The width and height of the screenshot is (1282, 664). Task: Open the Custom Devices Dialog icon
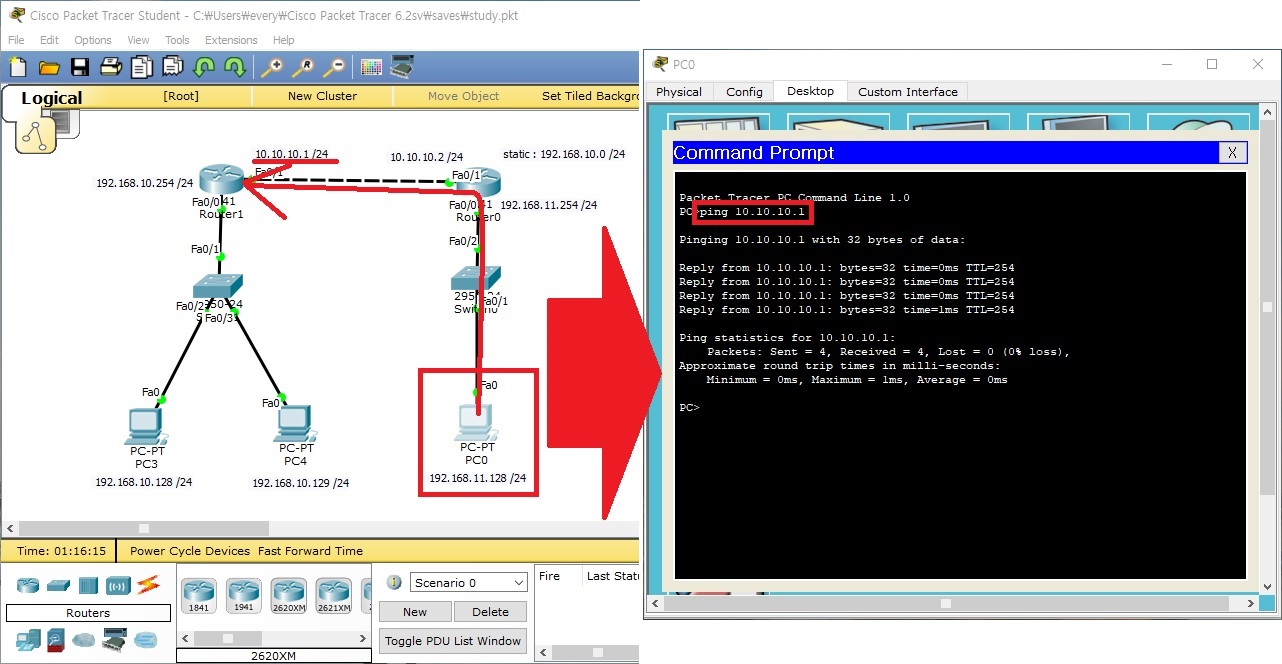click(402, 67)
